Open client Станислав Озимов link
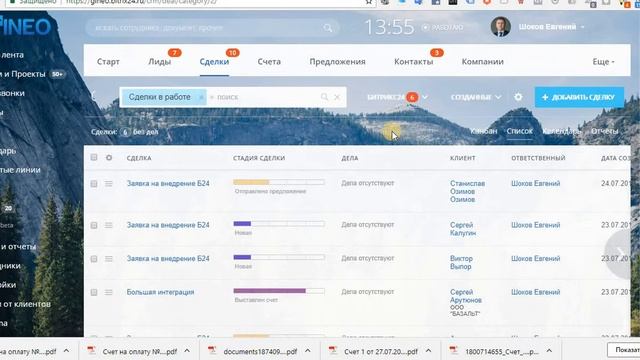 click(x=467, y=191)
